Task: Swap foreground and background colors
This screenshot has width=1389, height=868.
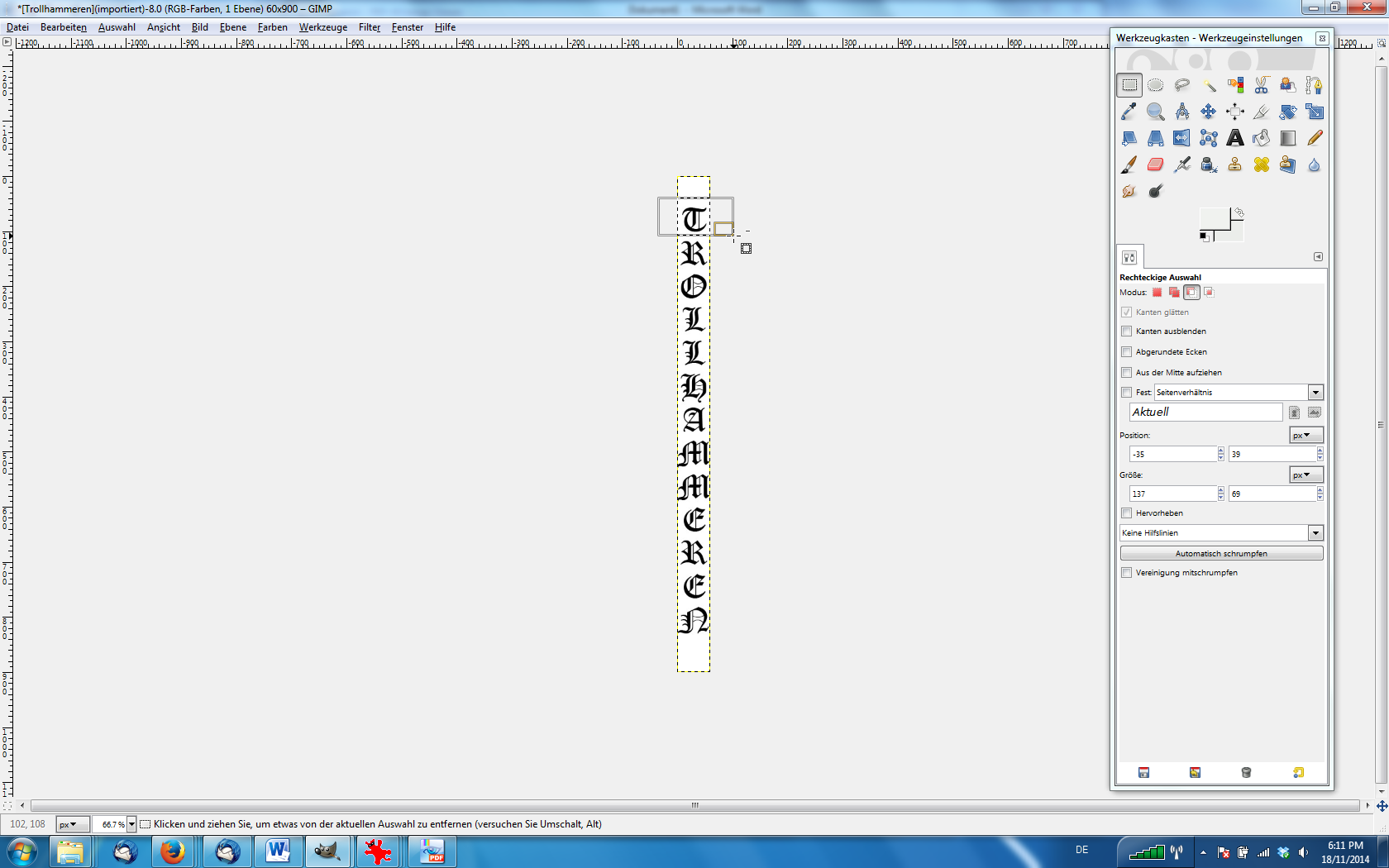Action: pyautogui.click(x=1239, y=213)
